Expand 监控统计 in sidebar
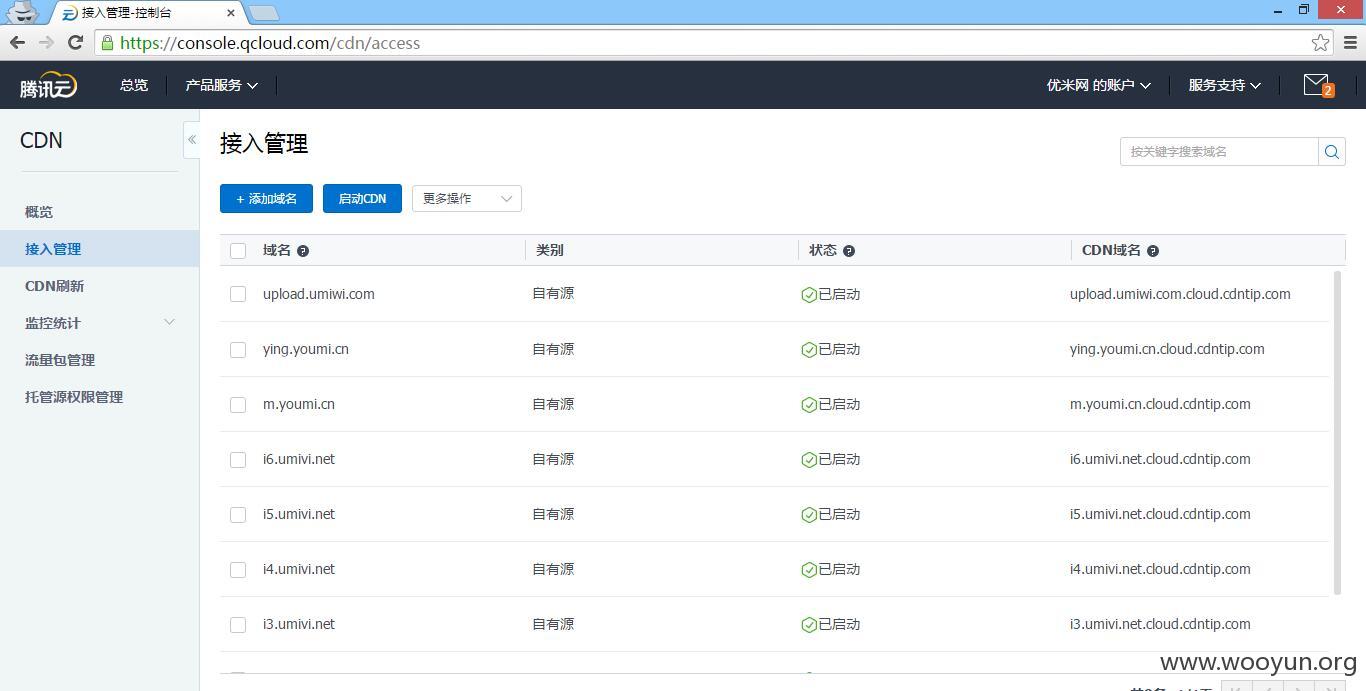Viewport: 1366px width, 691px height. (100, 323)
